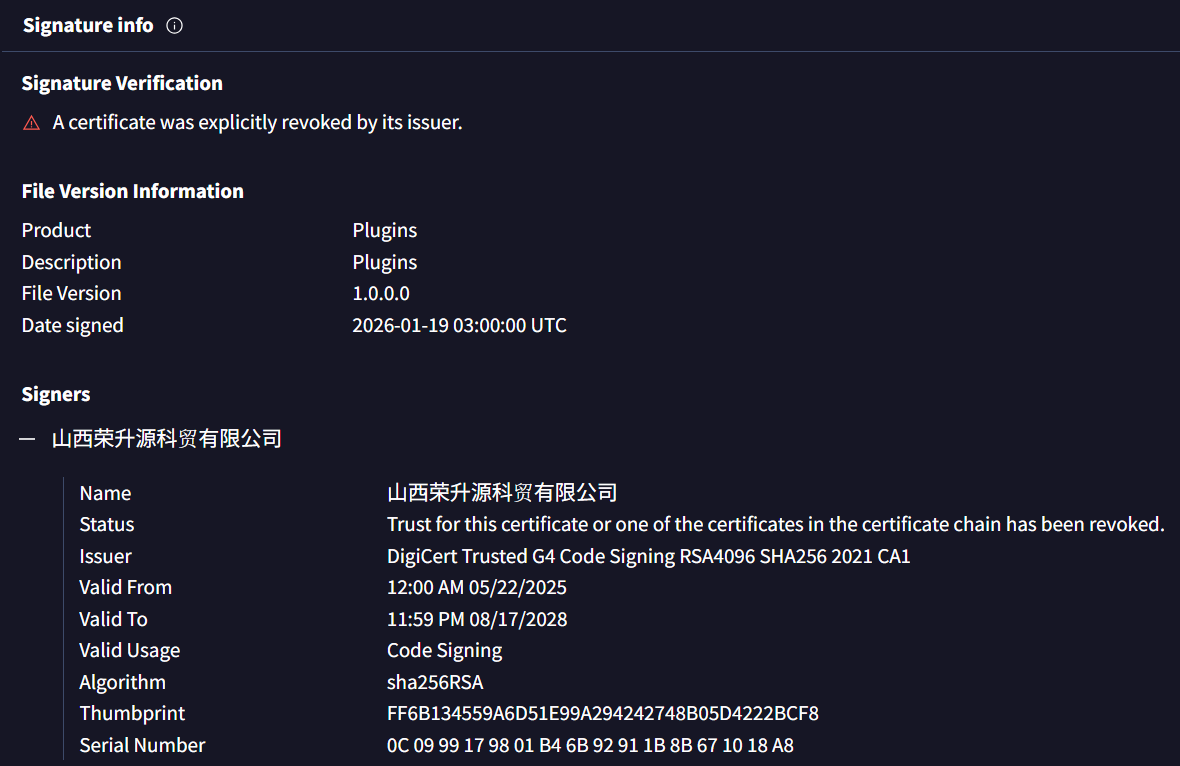The width and height of the screenshot is (1180, 766).
Task: Click the Valid From timestamp
Action: tap(476, 587)
